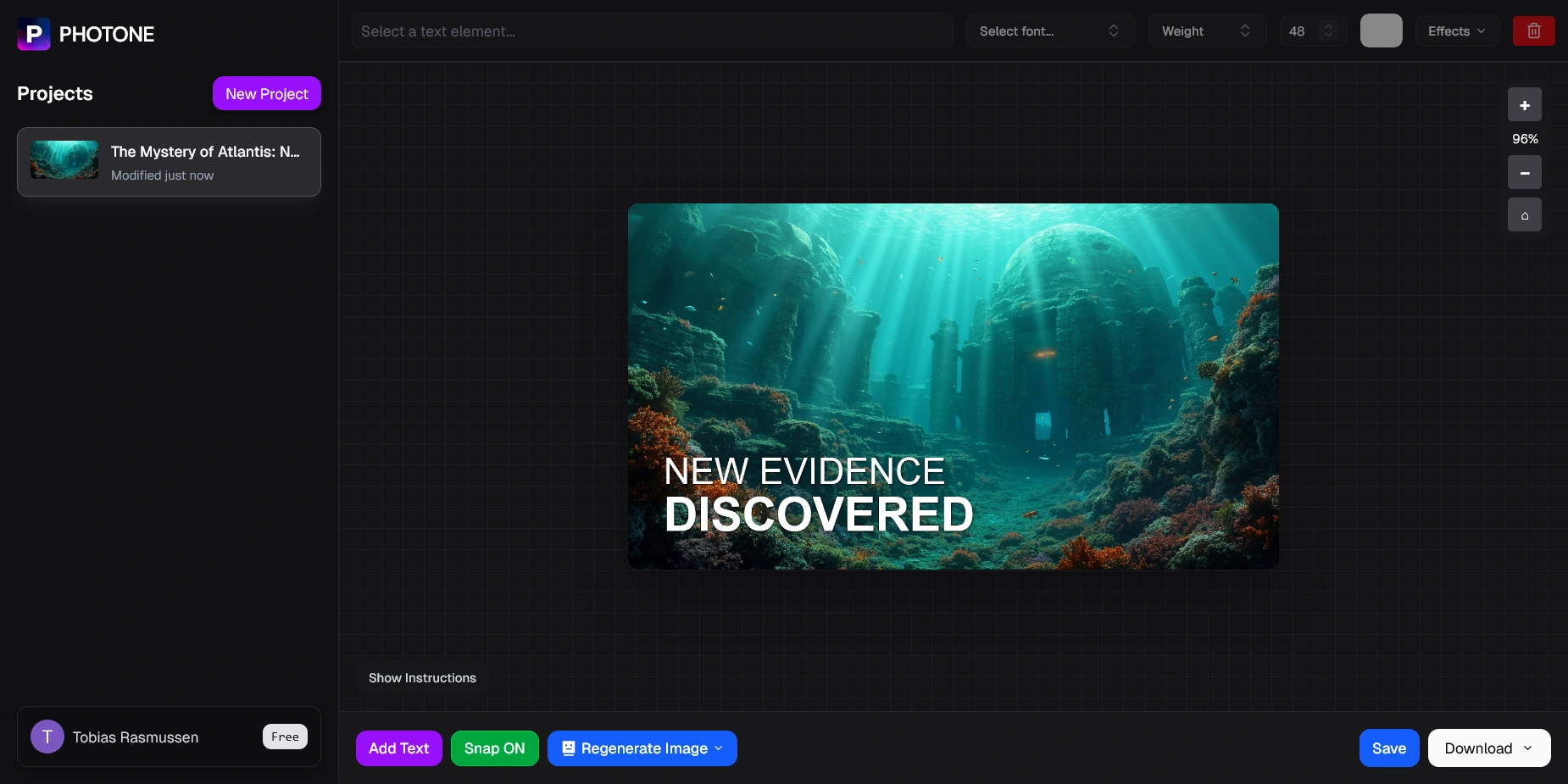Open the Select font dropdown
This screenshot has height=784, width=1568.
1049,31
